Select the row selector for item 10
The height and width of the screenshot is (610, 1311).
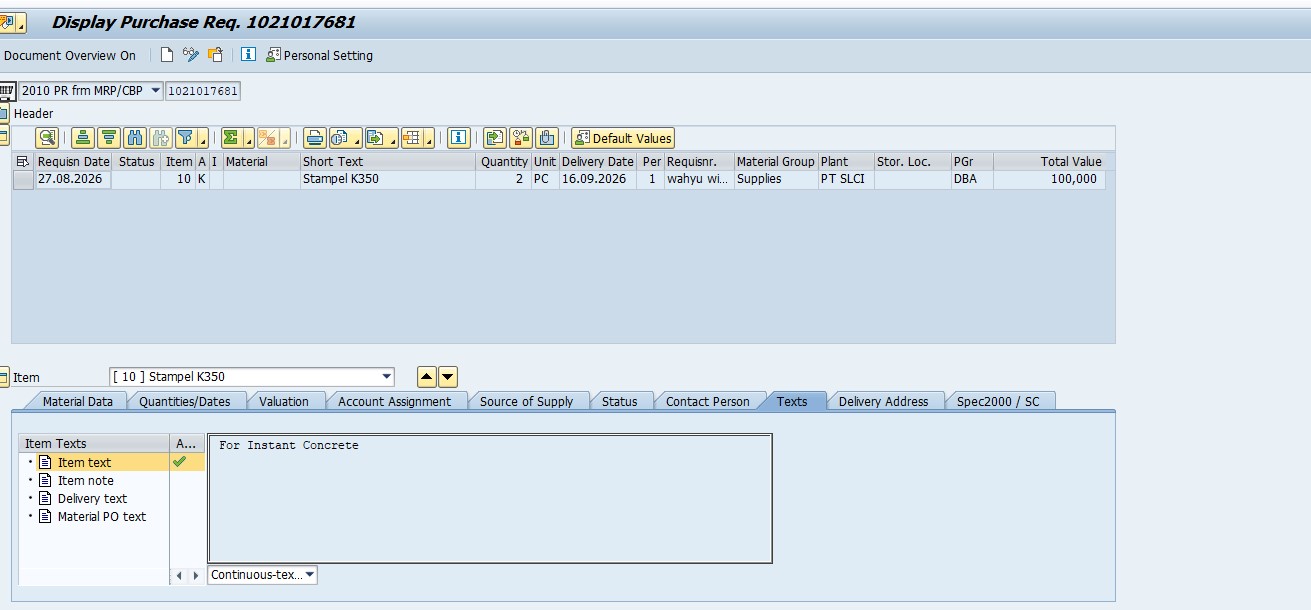point(23,179)
